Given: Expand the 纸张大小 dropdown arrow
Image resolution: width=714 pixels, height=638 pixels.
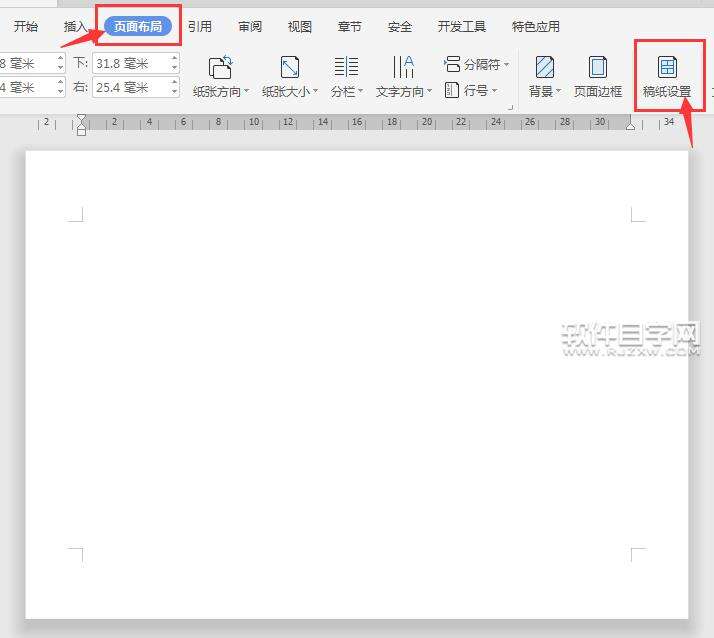Looking at the screenshot, I should pos(315,91).
